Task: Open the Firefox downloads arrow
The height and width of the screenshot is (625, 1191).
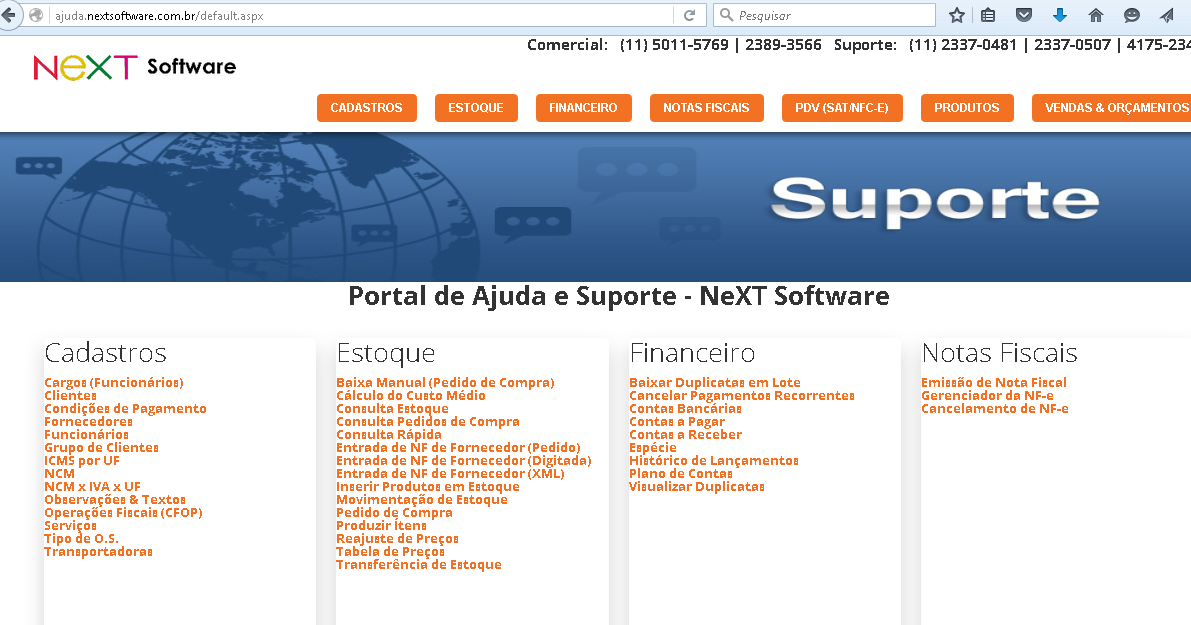Action: 1060,15
